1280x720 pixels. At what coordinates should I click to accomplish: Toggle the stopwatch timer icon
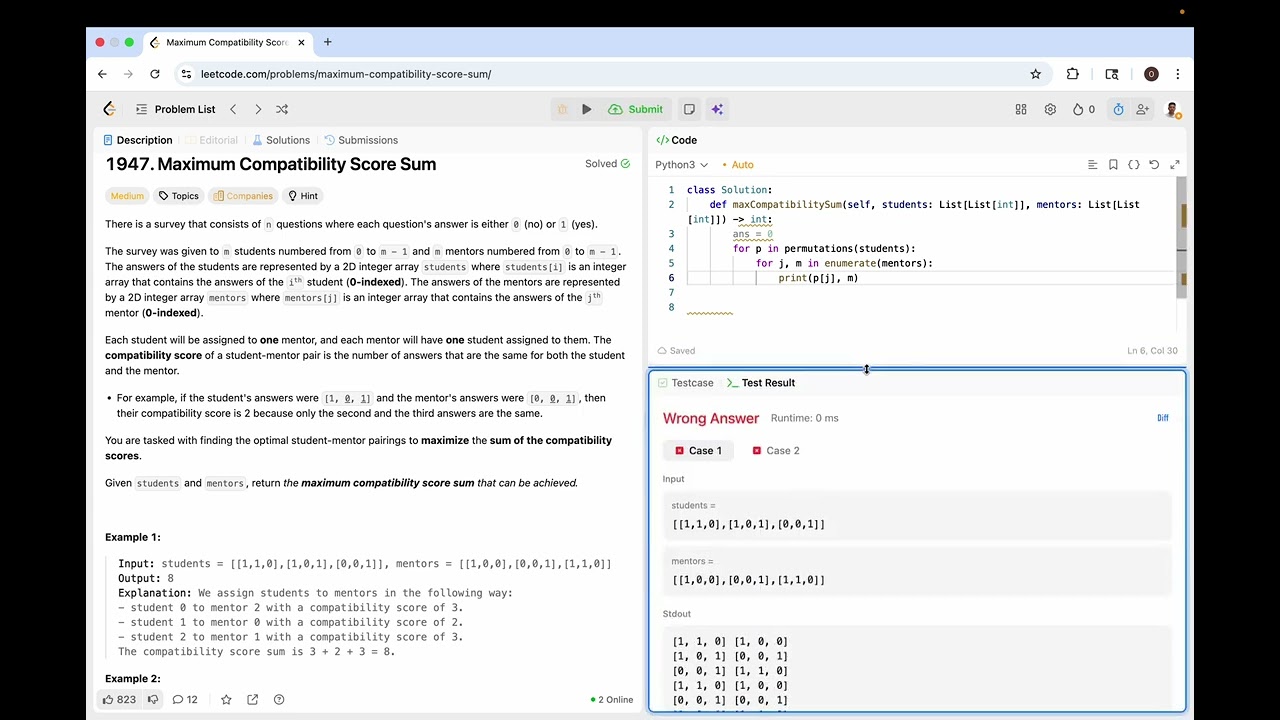pyautogui.click(x=1118, y=109)
